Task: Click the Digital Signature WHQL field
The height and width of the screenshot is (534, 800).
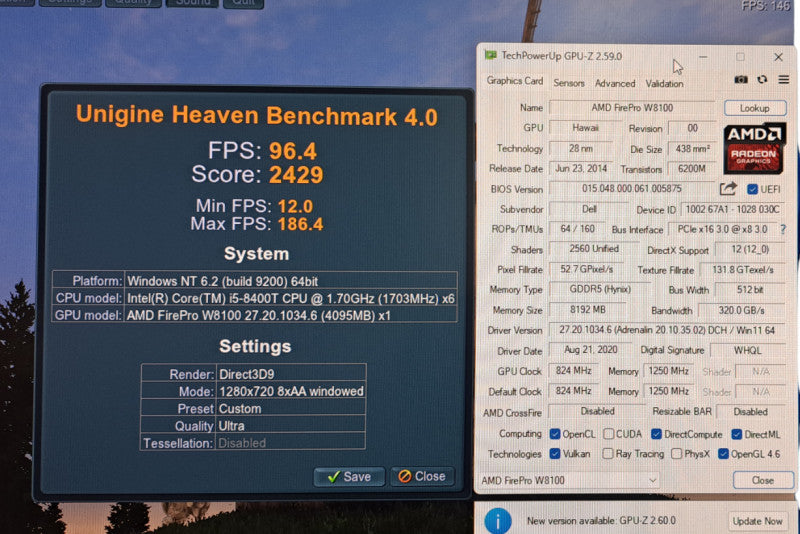Action: coord(747,350)
